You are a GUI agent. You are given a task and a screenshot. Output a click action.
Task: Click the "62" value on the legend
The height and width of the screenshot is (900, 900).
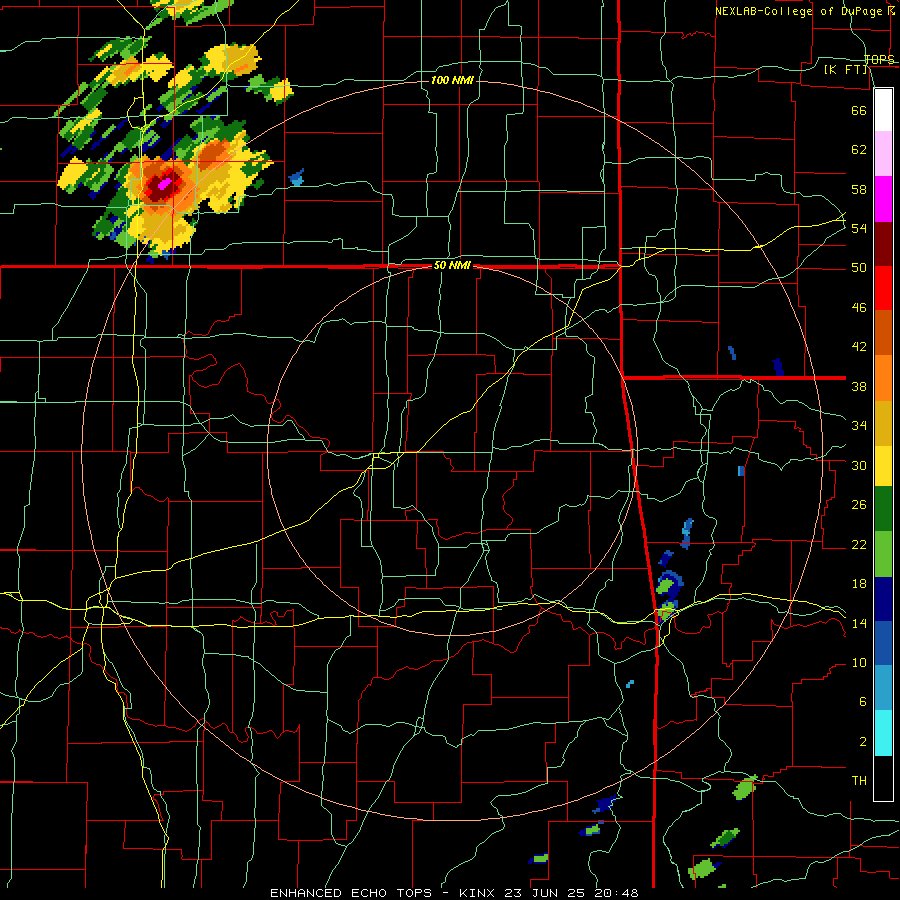859,150
